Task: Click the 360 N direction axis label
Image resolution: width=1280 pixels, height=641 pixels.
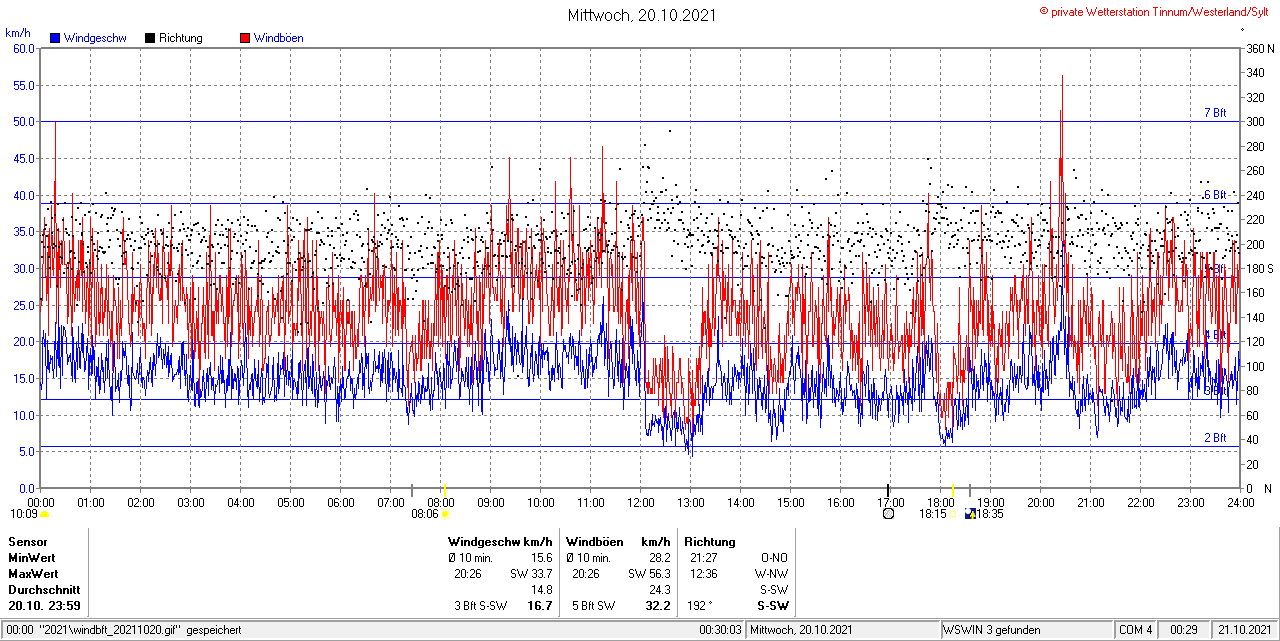Action: 1260,48
